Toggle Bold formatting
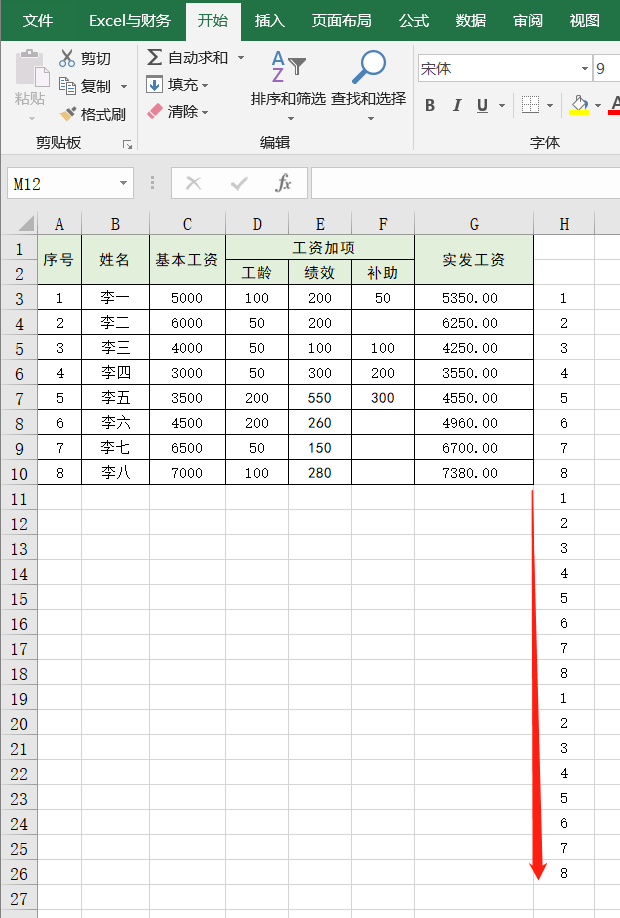620x918 pixels. click(x=430, y=106)
